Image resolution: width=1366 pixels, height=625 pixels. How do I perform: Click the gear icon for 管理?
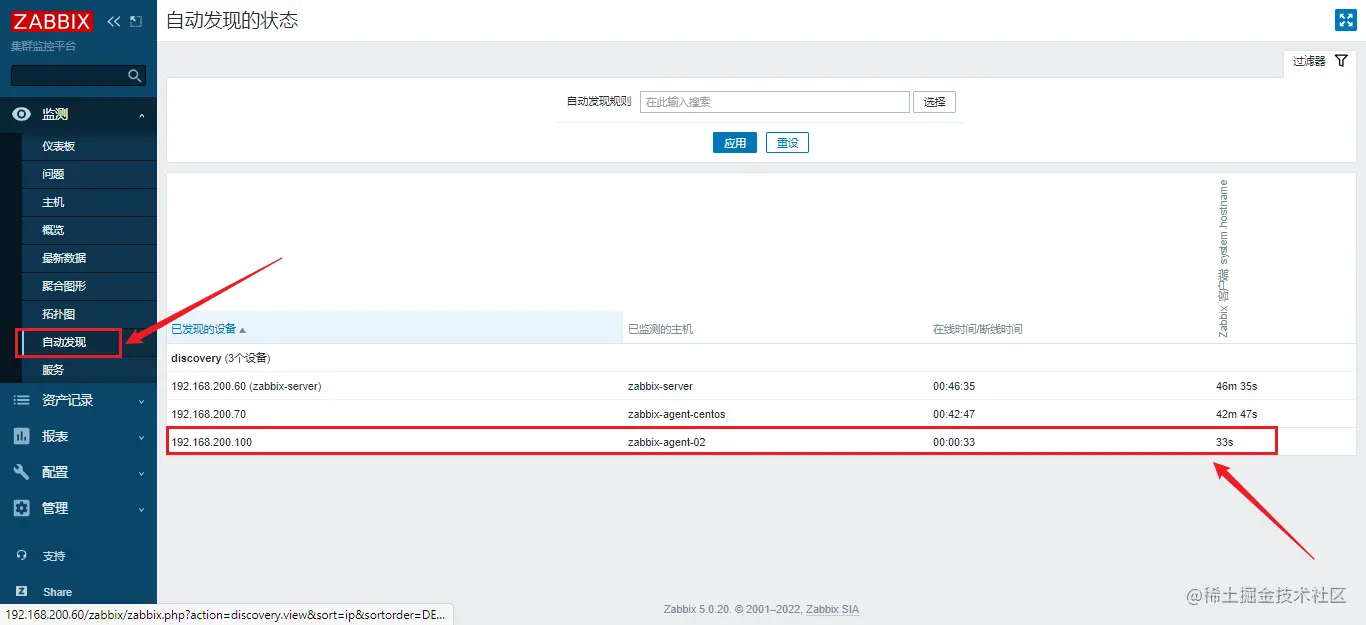tap(21, 508)
